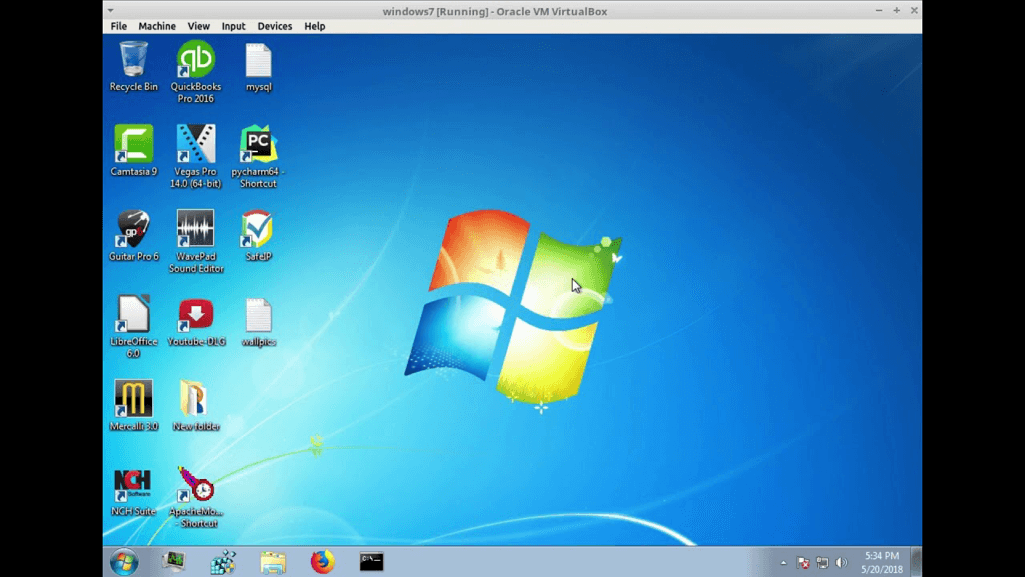Select the mysql file on desktop

coord(258,62)
